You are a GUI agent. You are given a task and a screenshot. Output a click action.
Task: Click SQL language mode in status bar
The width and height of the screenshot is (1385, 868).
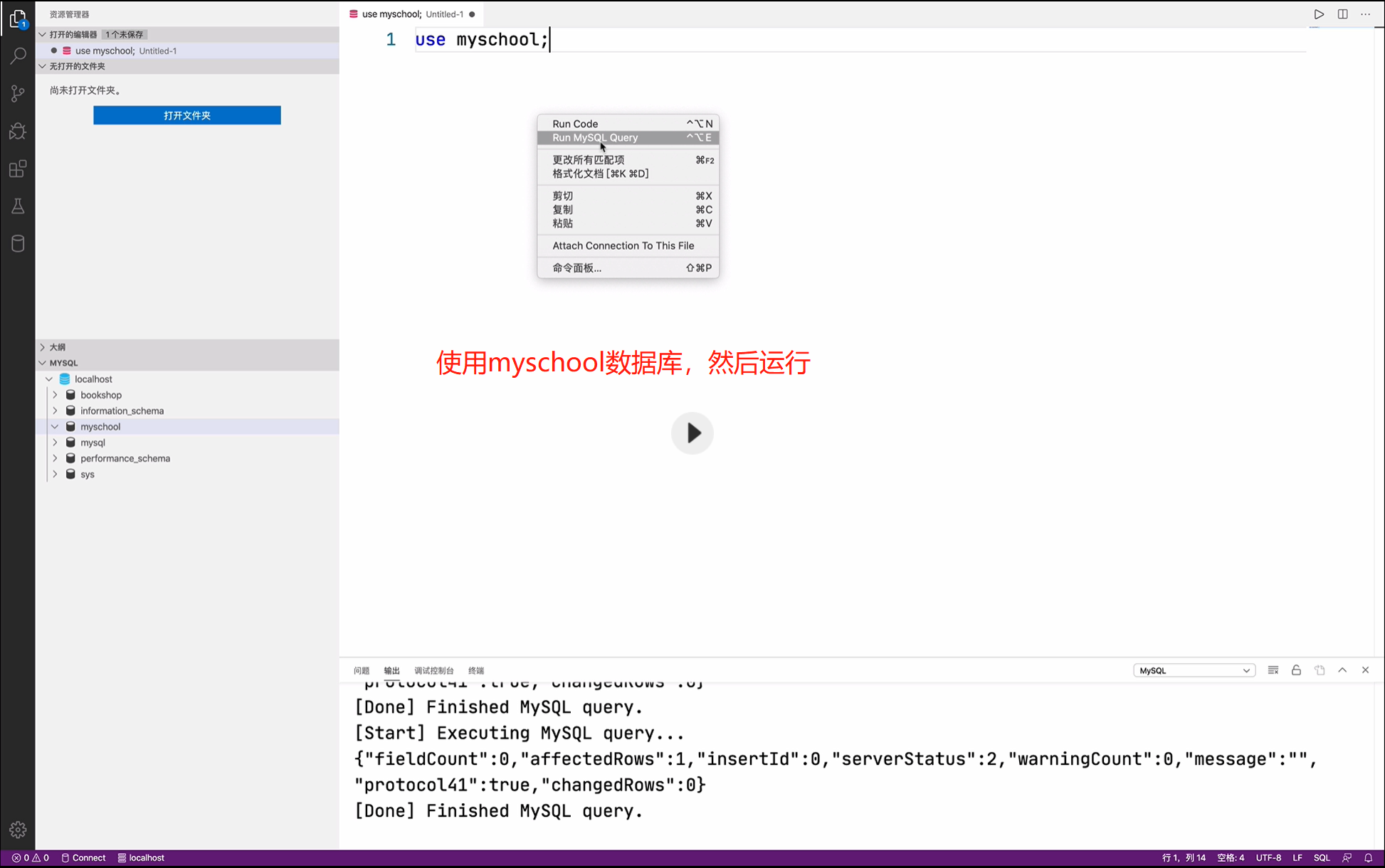click(1322, 857)
